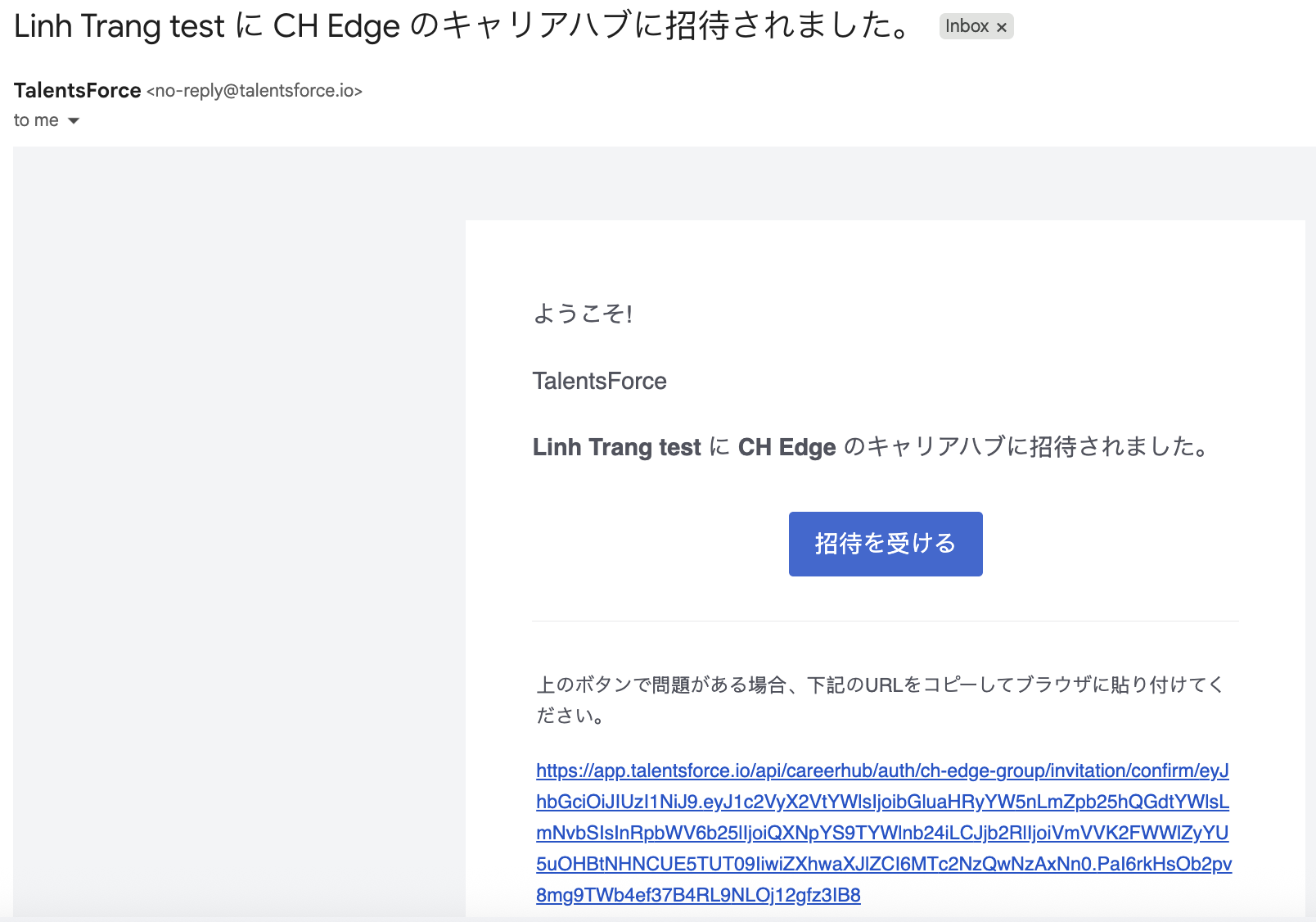Click the Inbox label chip
The image size is (1316, 922).
coord(967,26)
